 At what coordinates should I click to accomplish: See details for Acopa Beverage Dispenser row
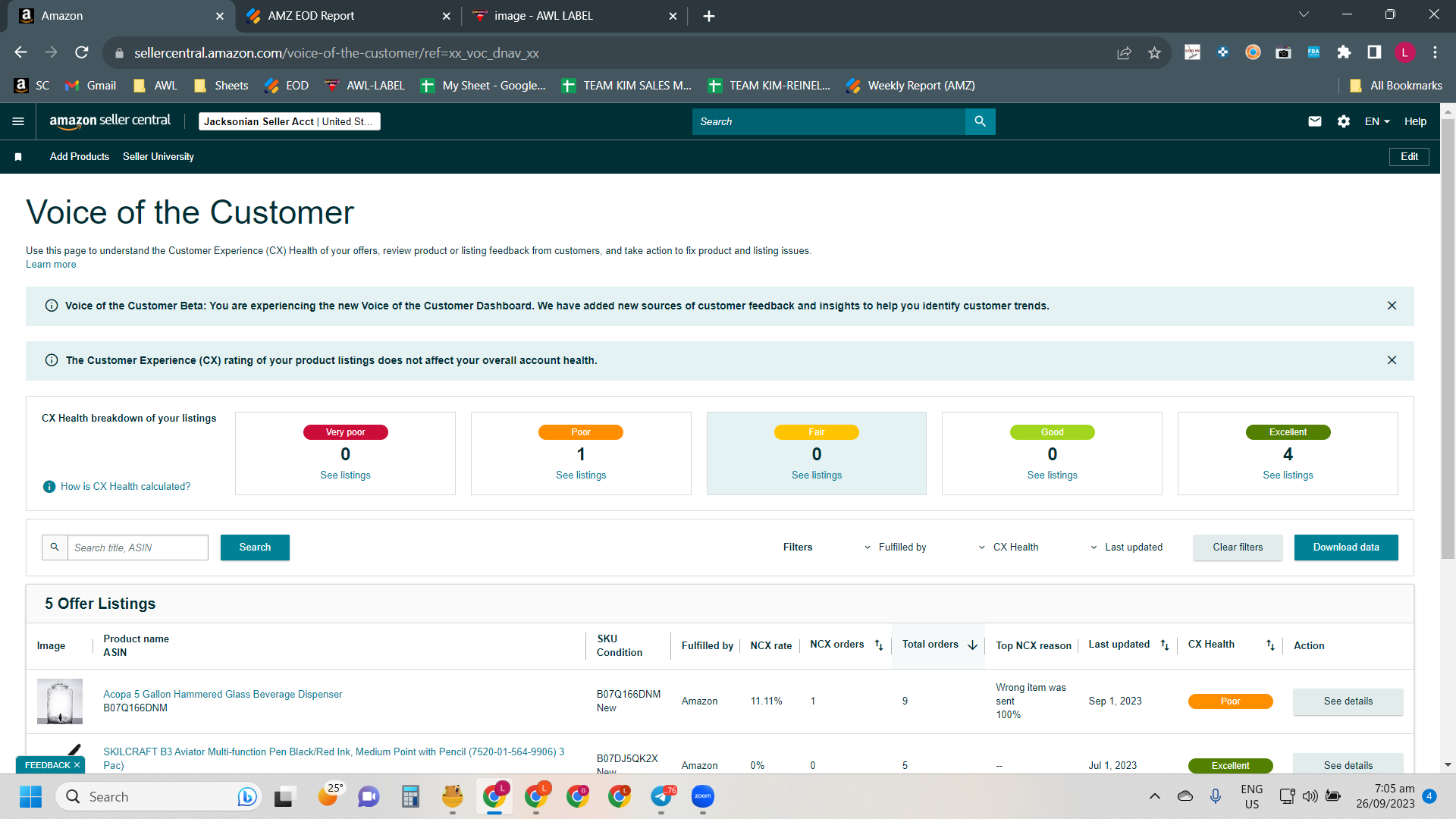pos(1348,701)
